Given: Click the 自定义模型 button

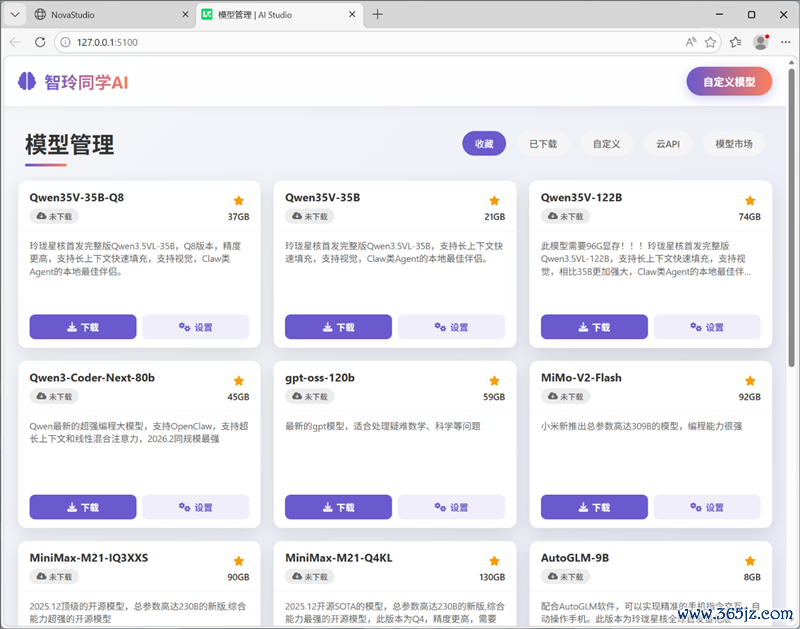Looking at the screenshot, I should [x=729, y=82].
